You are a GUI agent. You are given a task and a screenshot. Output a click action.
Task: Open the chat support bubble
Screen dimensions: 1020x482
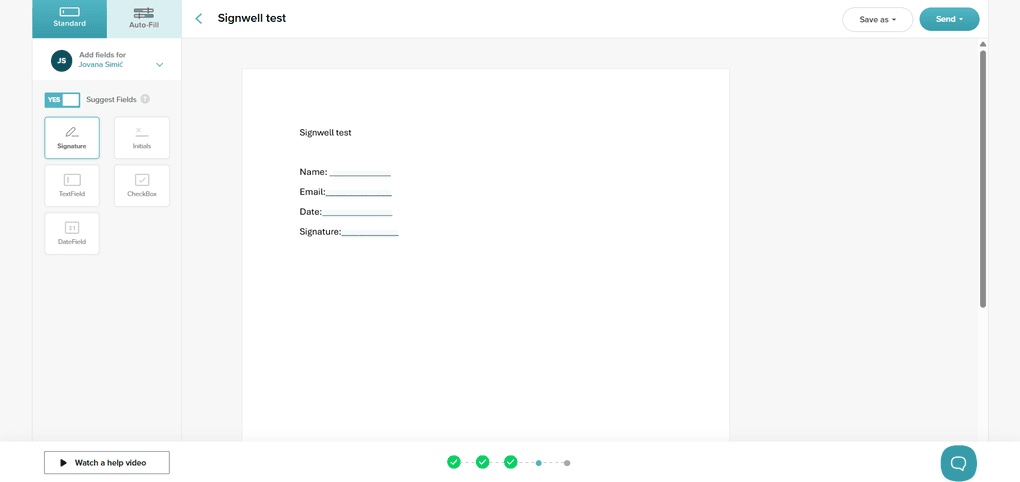click(x=959, y=463)
